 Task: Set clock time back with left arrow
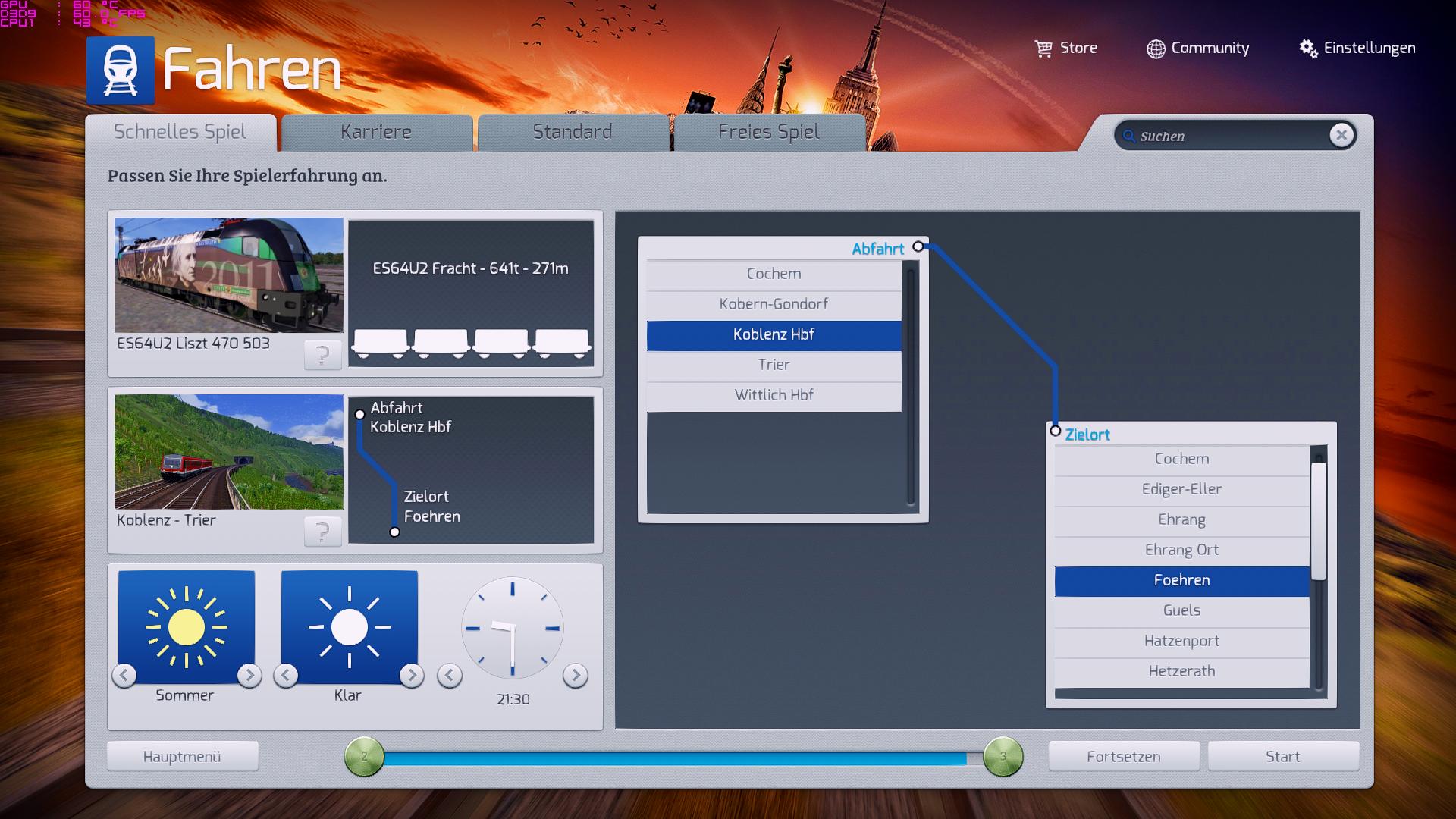450,675
